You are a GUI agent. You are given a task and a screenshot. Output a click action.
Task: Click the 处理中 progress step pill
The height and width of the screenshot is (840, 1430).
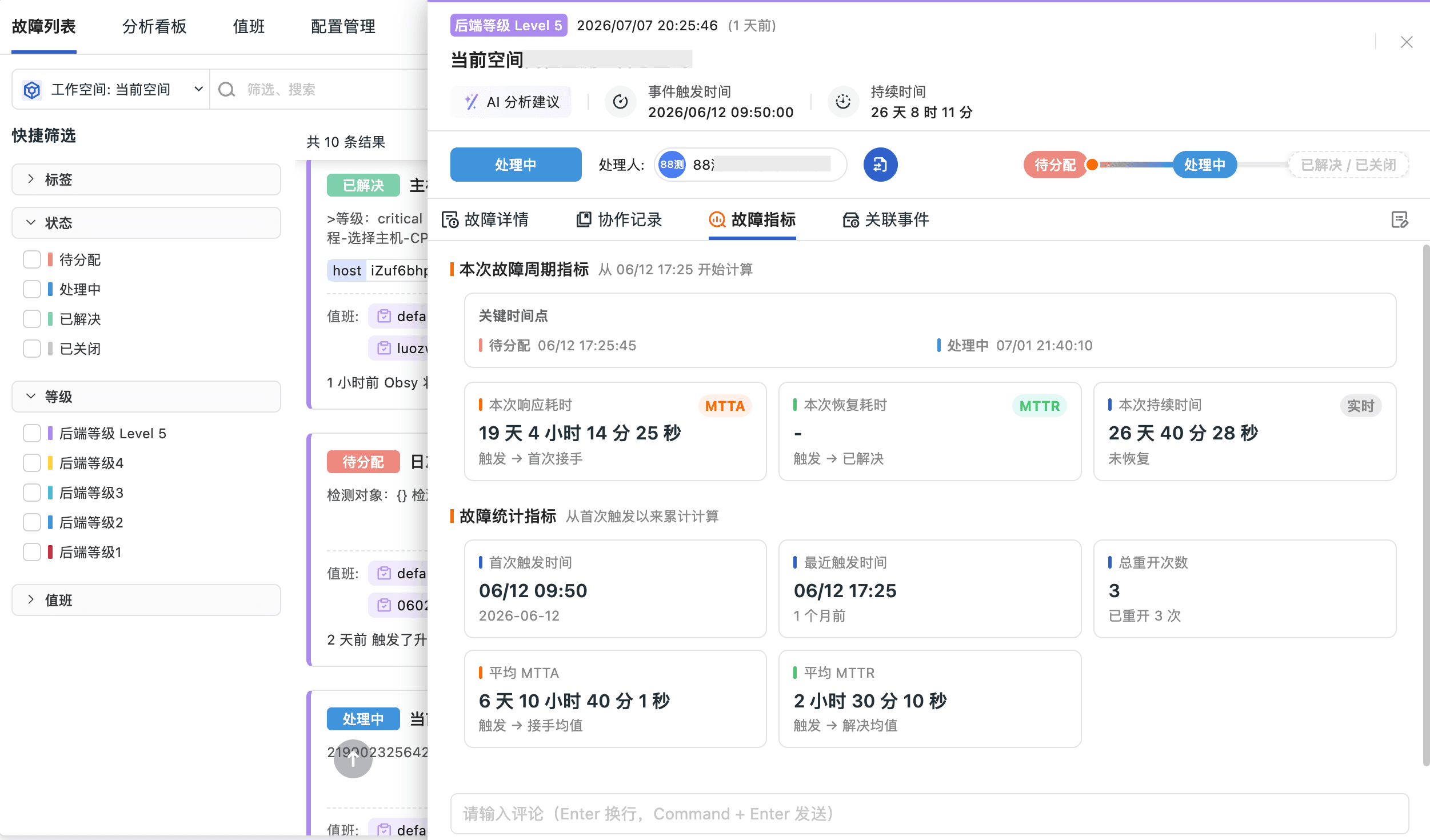point(1205,165)
